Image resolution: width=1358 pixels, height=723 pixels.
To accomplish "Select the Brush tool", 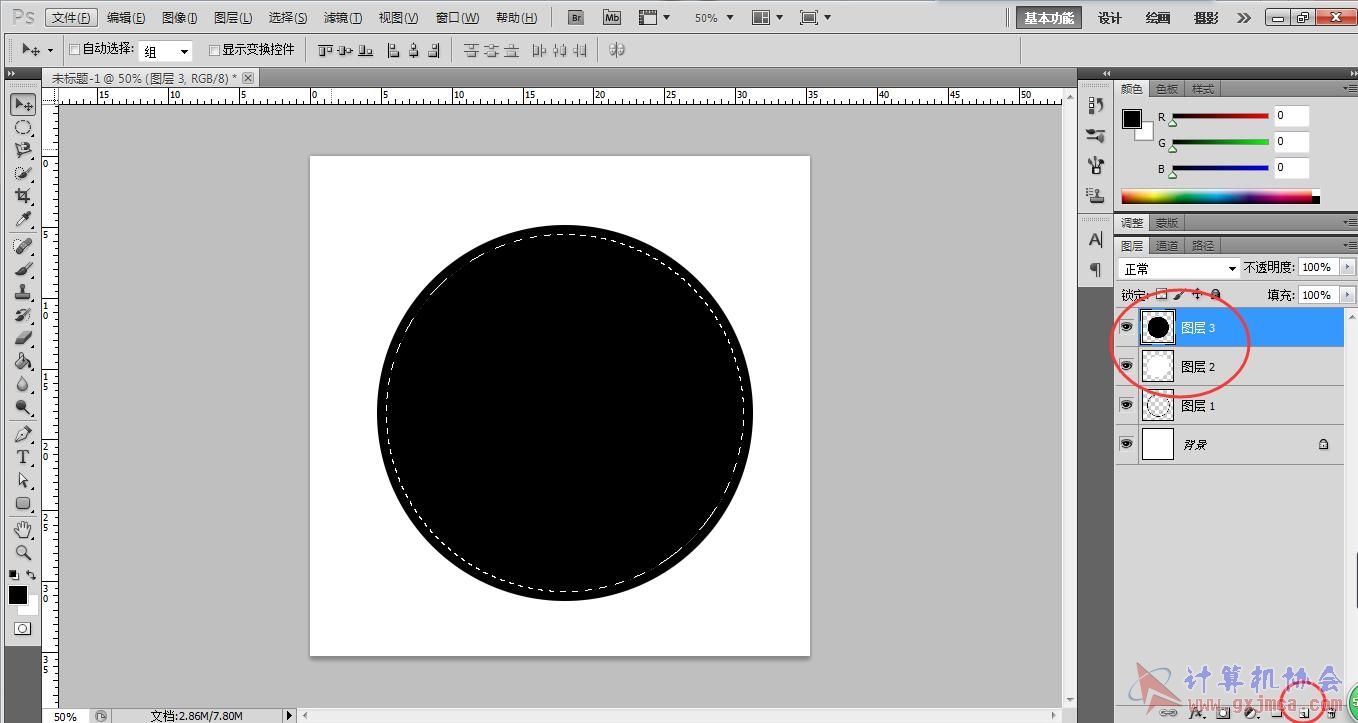I will click(x=23, y=270).
